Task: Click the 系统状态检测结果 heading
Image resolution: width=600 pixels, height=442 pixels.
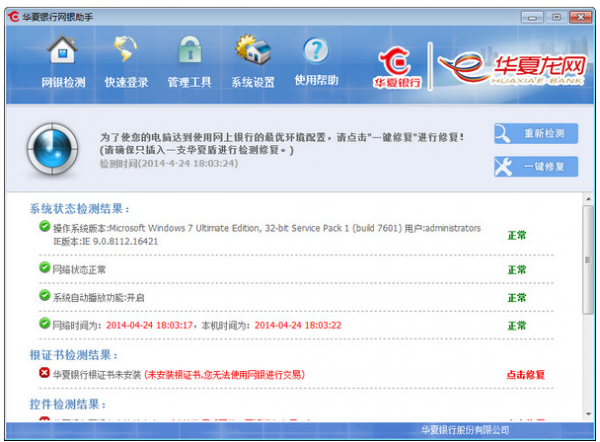Action: (80, 209)
